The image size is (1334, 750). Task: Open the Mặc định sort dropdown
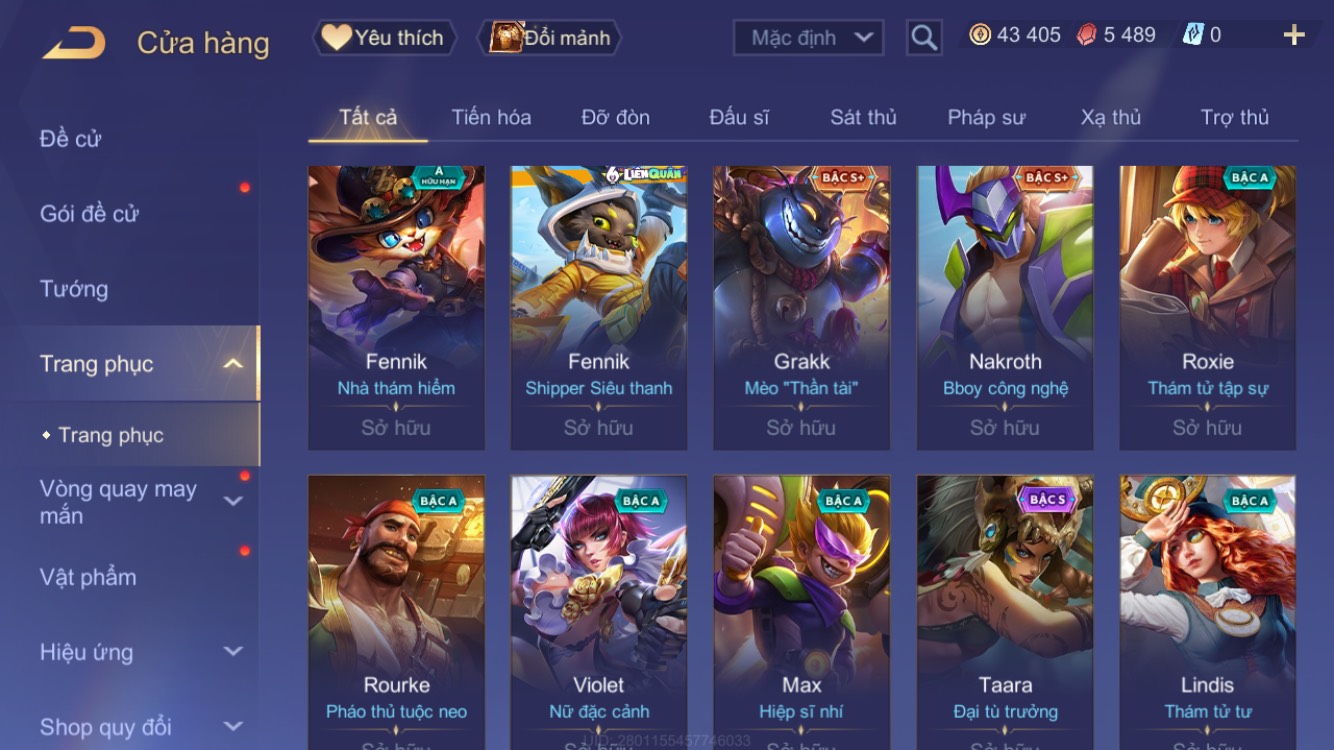808,38
